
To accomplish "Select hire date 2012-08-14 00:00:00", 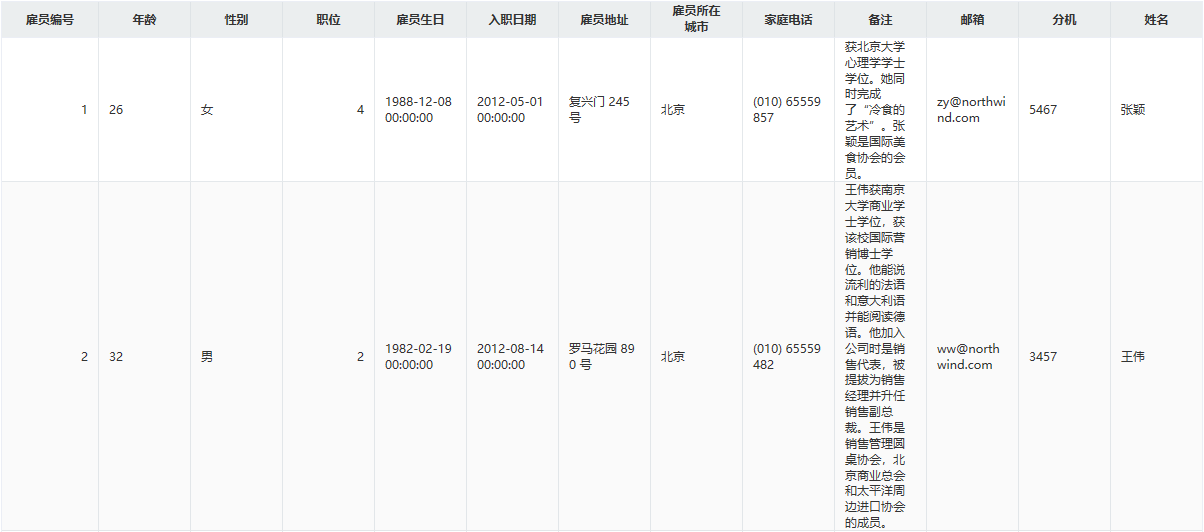I will (x=512, y=356).
